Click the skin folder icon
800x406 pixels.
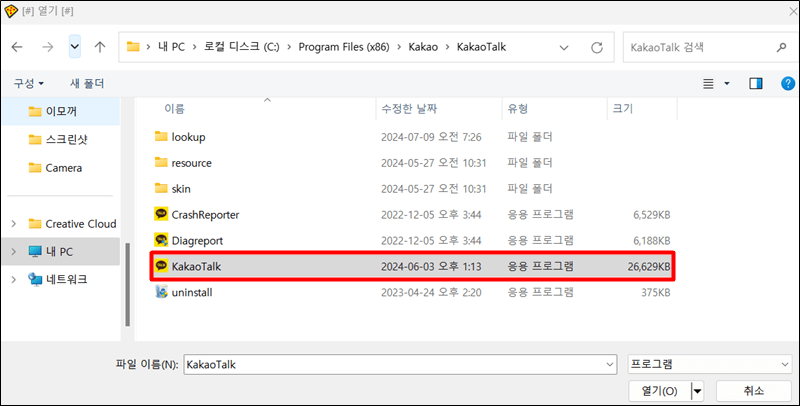[x=161, y=188]
